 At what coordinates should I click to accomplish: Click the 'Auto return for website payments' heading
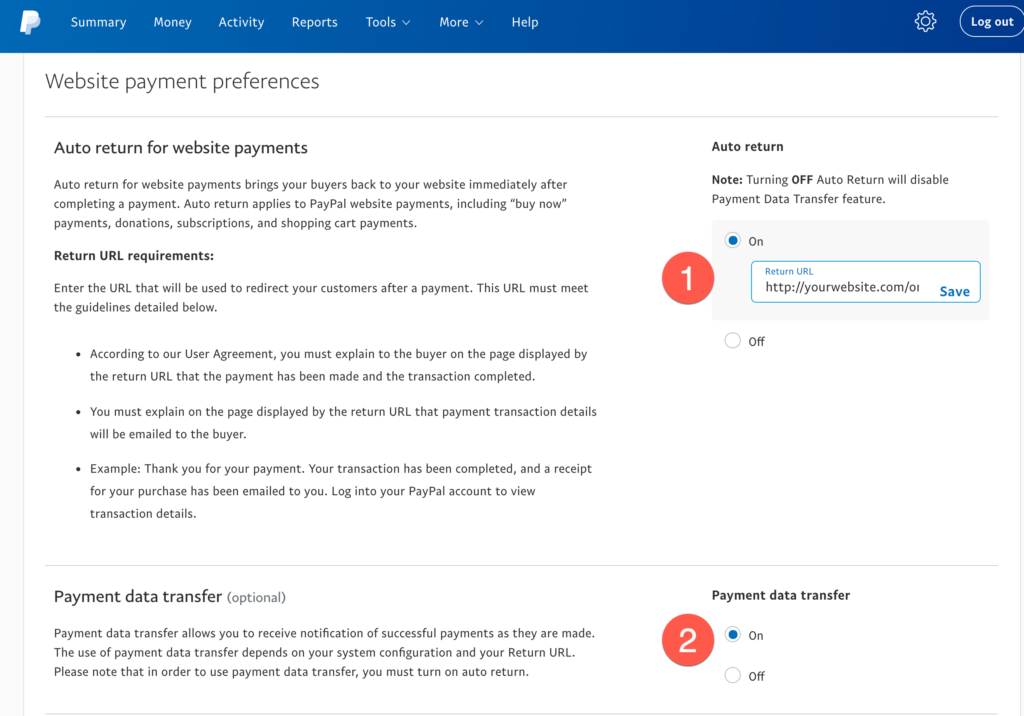181,148
